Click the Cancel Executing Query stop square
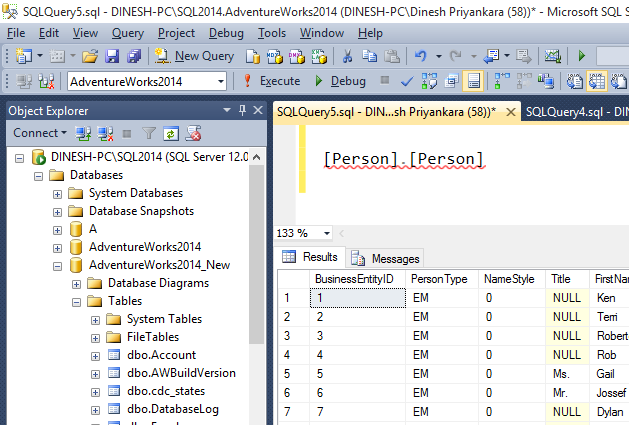 click(x=385, y=80)
